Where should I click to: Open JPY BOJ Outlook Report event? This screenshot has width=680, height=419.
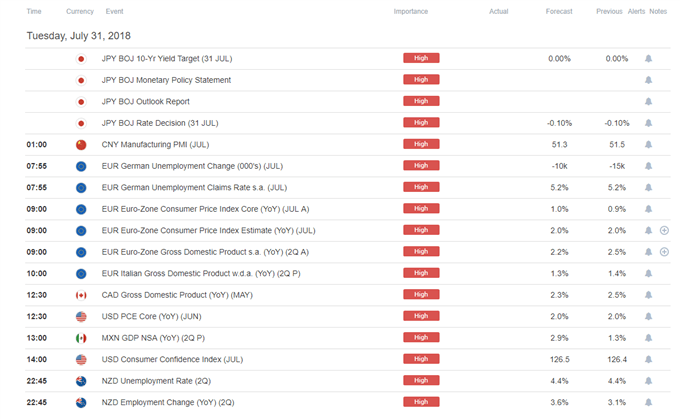coord(146,101)
